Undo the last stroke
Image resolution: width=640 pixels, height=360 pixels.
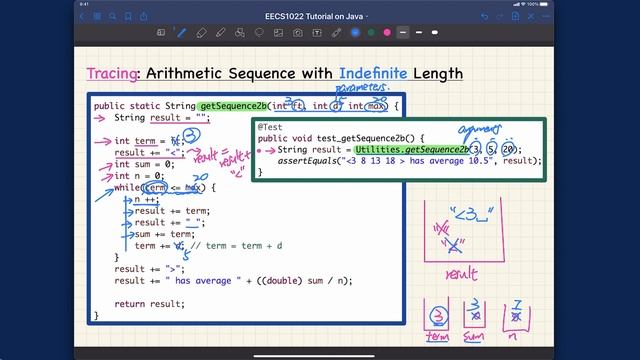tap(484, 17)
